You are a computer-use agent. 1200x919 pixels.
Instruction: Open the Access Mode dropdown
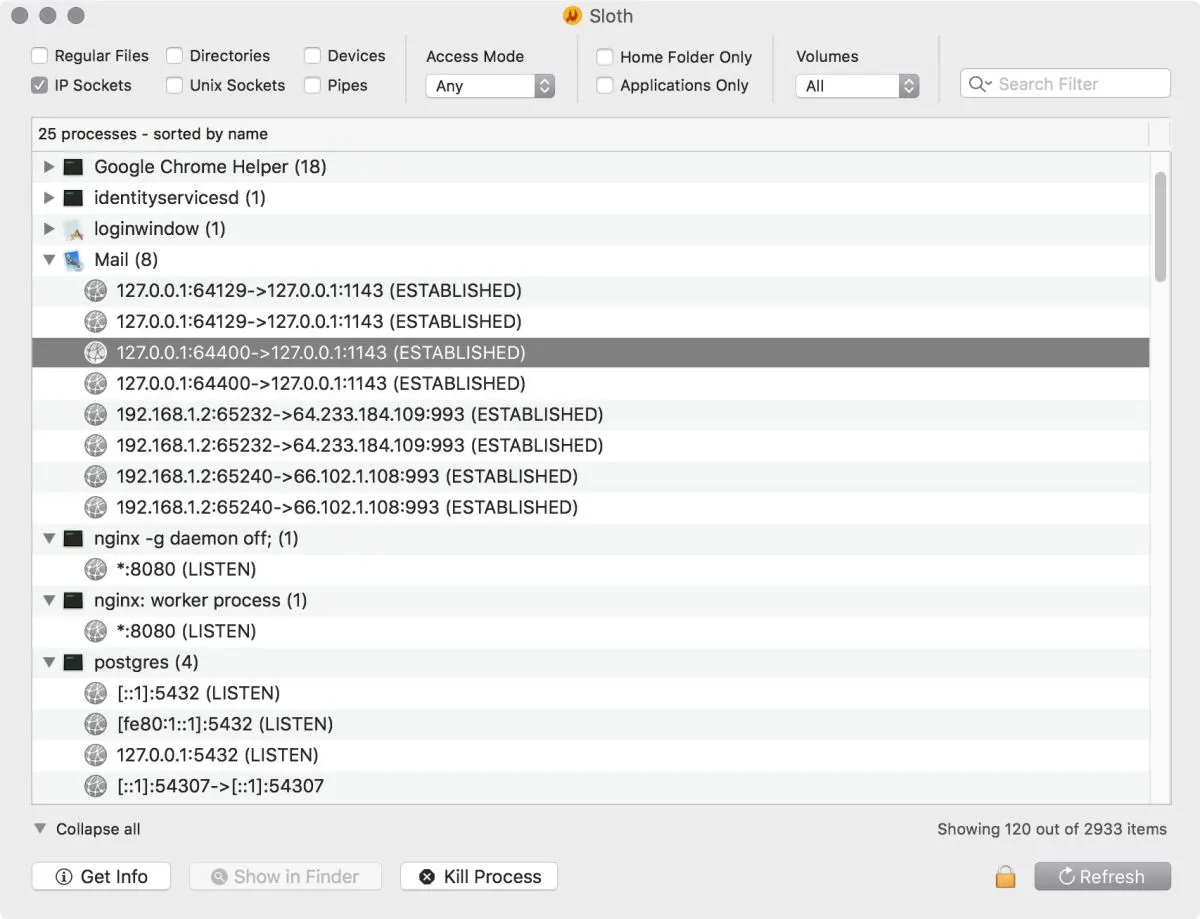(x=490, y=86)
